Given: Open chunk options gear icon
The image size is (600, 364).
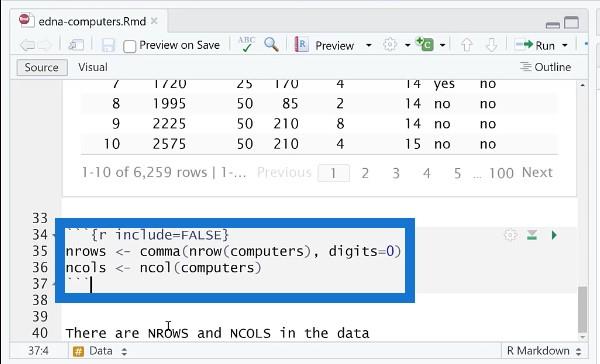Looking at the screenshot, I should tap(510, 235).
